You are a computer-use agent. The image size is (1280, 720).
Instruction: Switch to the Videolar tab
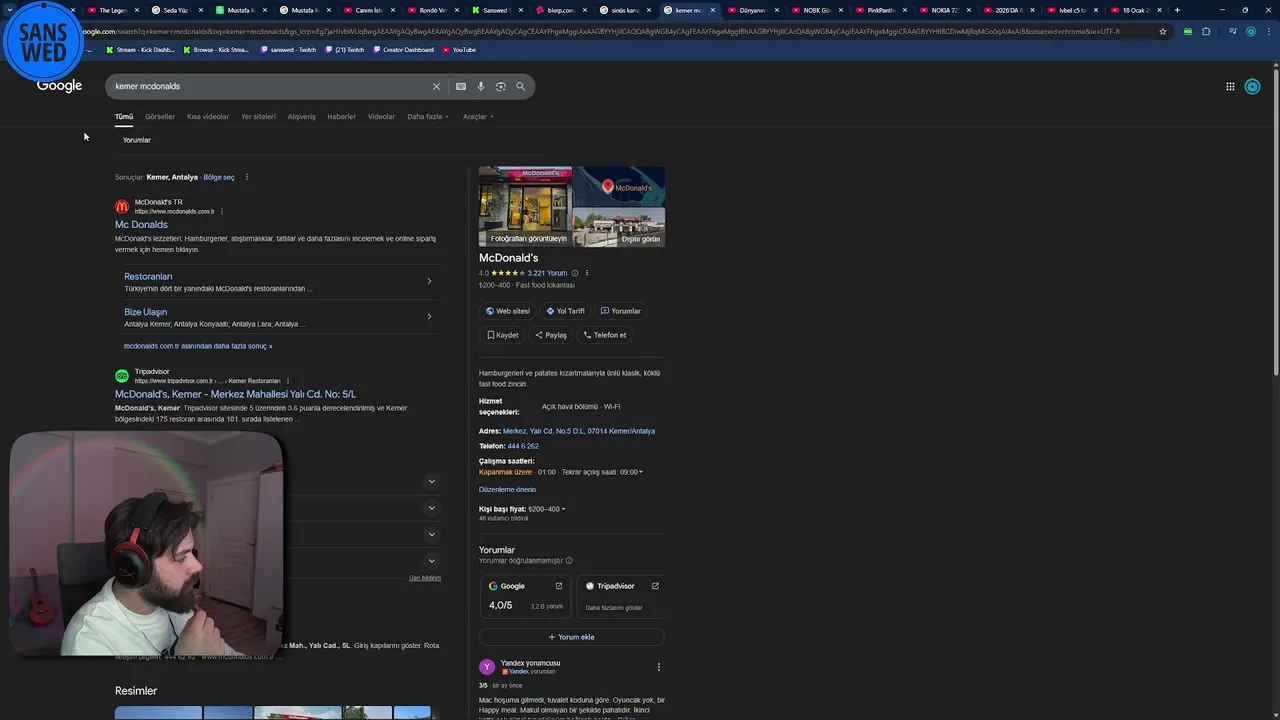381,117
